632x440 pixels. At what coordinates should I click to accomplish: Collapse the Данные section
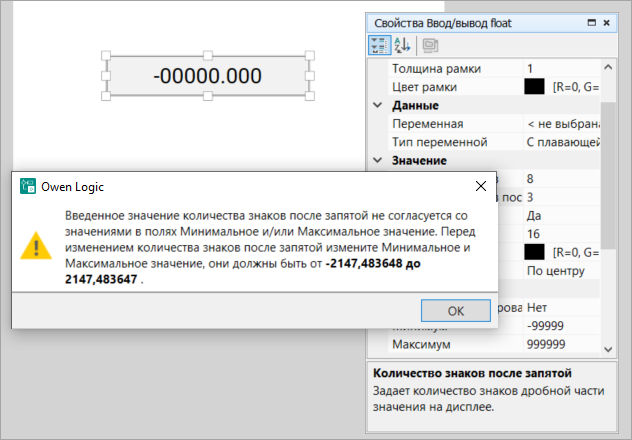377,105
